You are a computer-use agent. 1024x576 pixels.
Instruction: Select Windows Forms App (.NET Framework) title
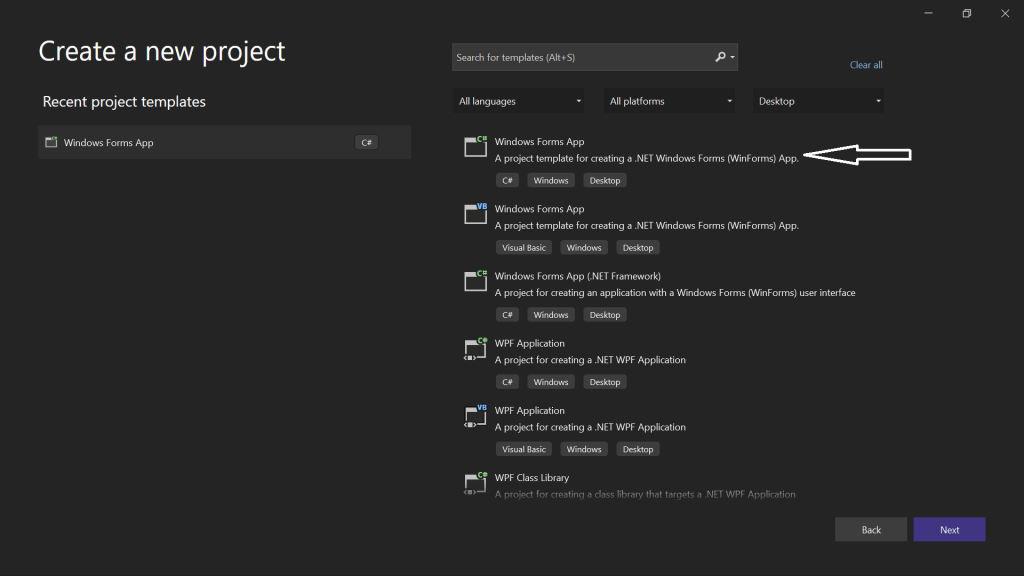(x=577, y=276)
